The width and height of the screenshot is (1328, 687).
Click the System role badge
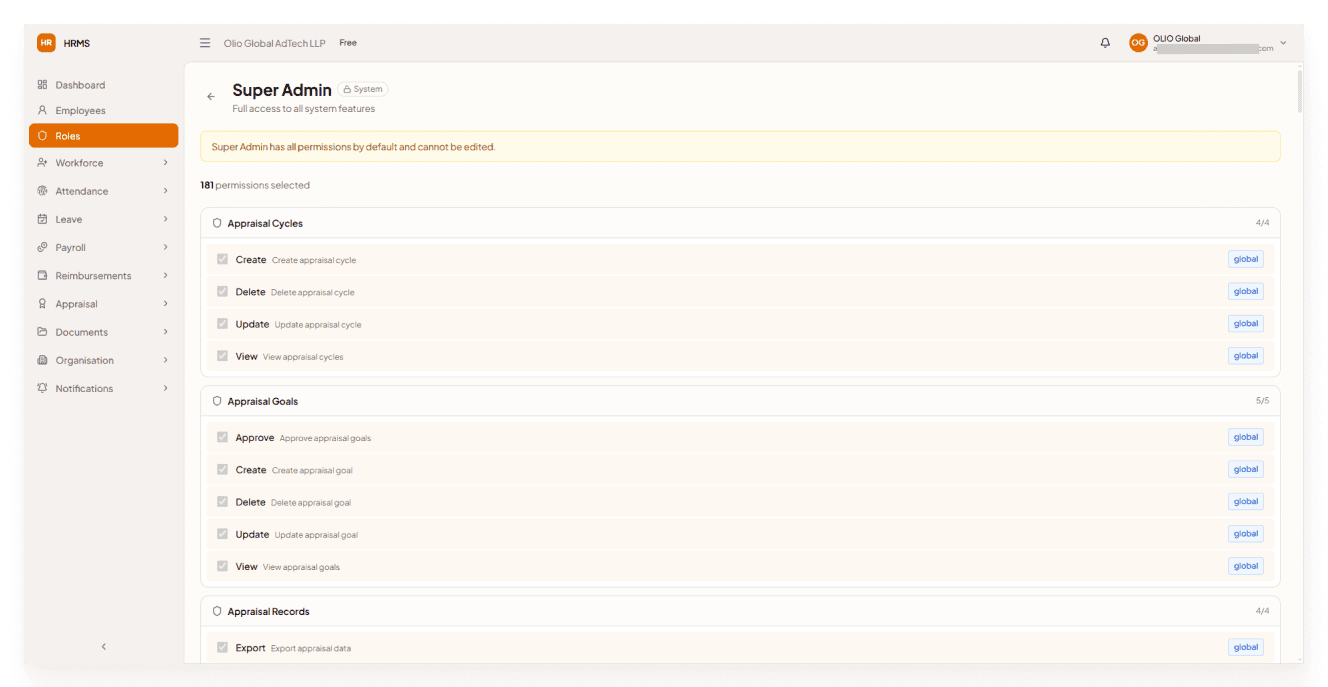pos(363,89)
